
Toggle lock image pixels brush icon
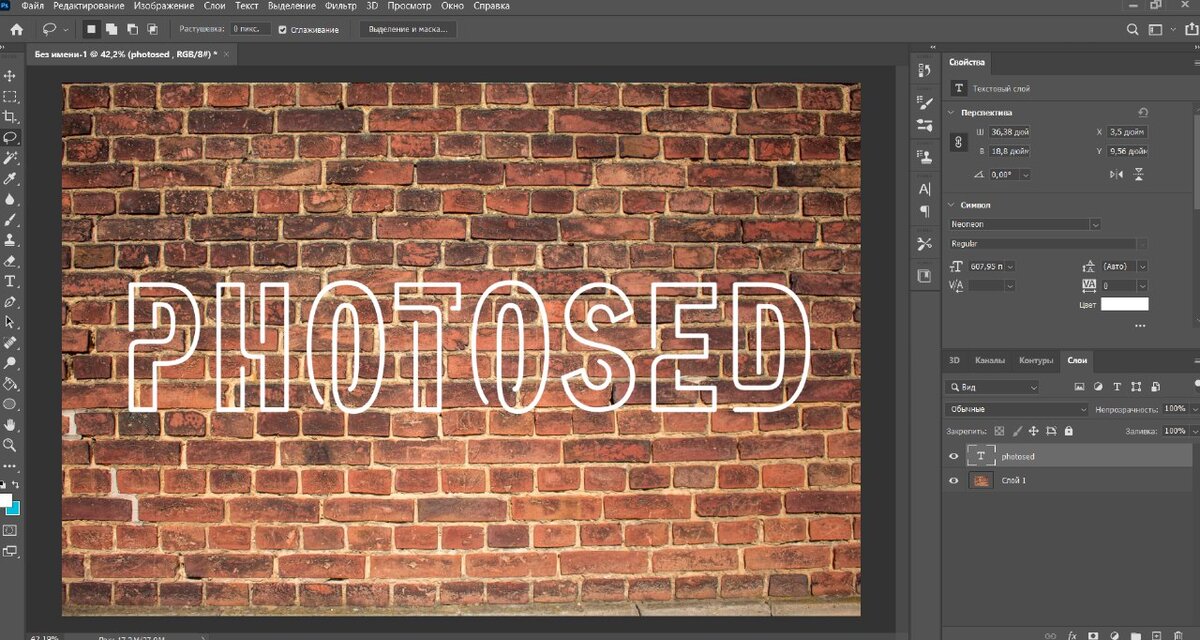click(x=1017, y=431)
